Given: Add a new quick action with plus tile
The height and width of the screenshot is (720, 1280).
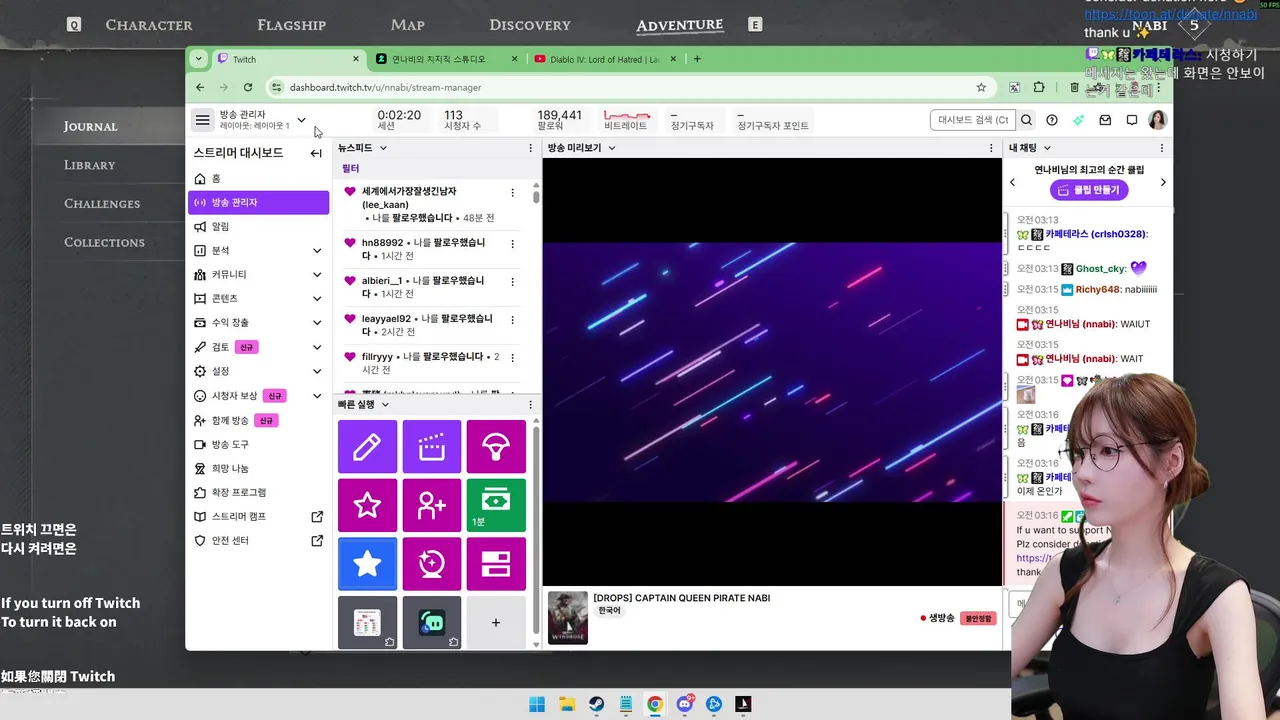Looking at the screenshot, I should coord(496,622).
